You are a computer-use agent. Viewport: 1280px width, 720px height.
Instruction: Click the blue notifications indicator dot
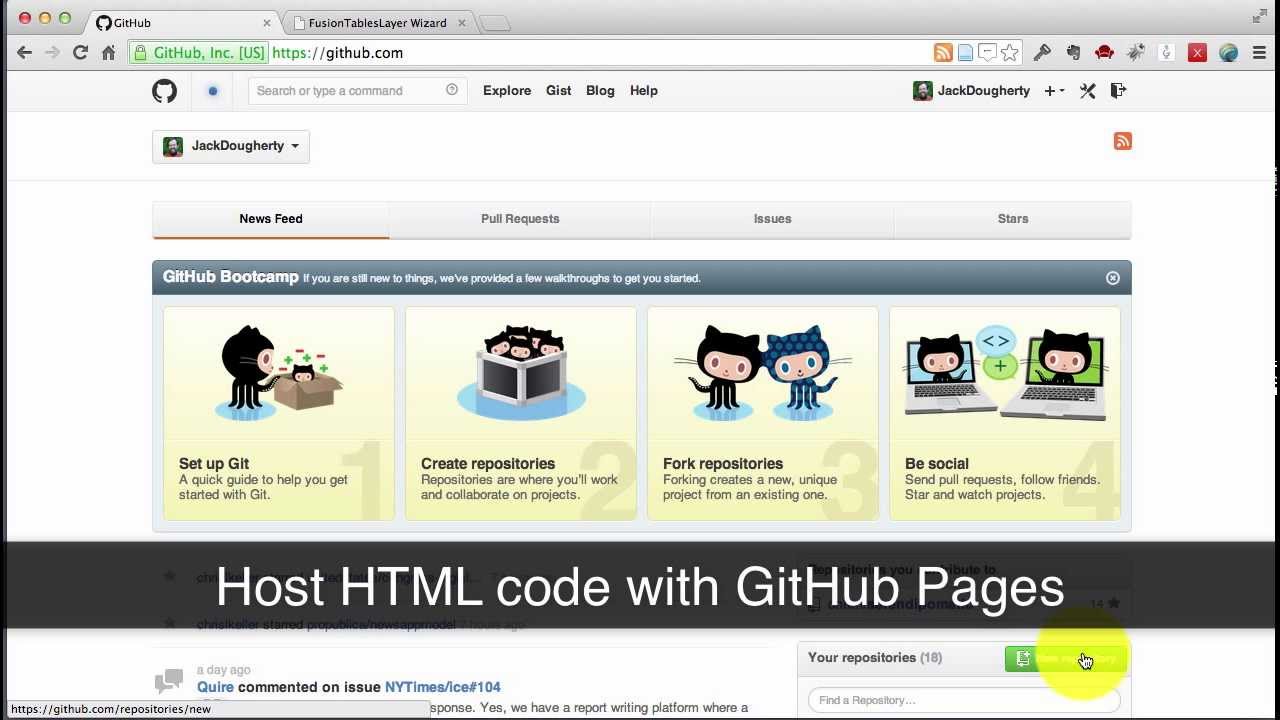(x=212, y=91)
